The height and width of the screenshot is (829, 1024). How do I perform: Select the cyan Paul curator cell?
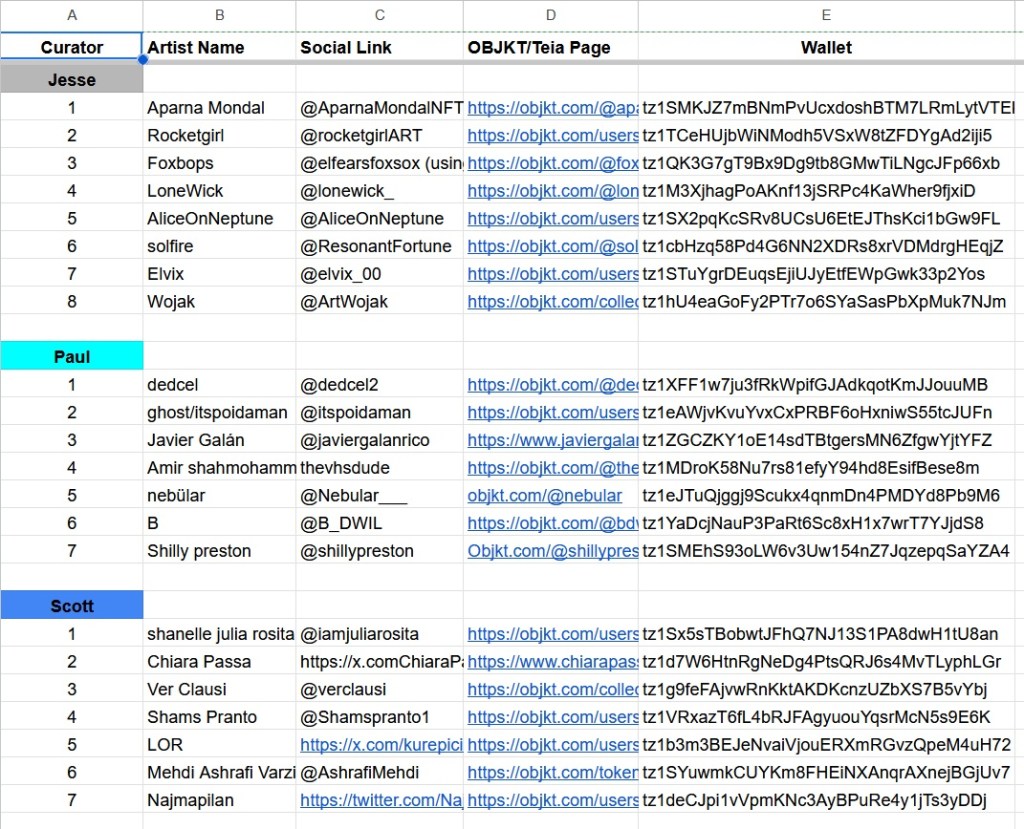tap(72, 357)
